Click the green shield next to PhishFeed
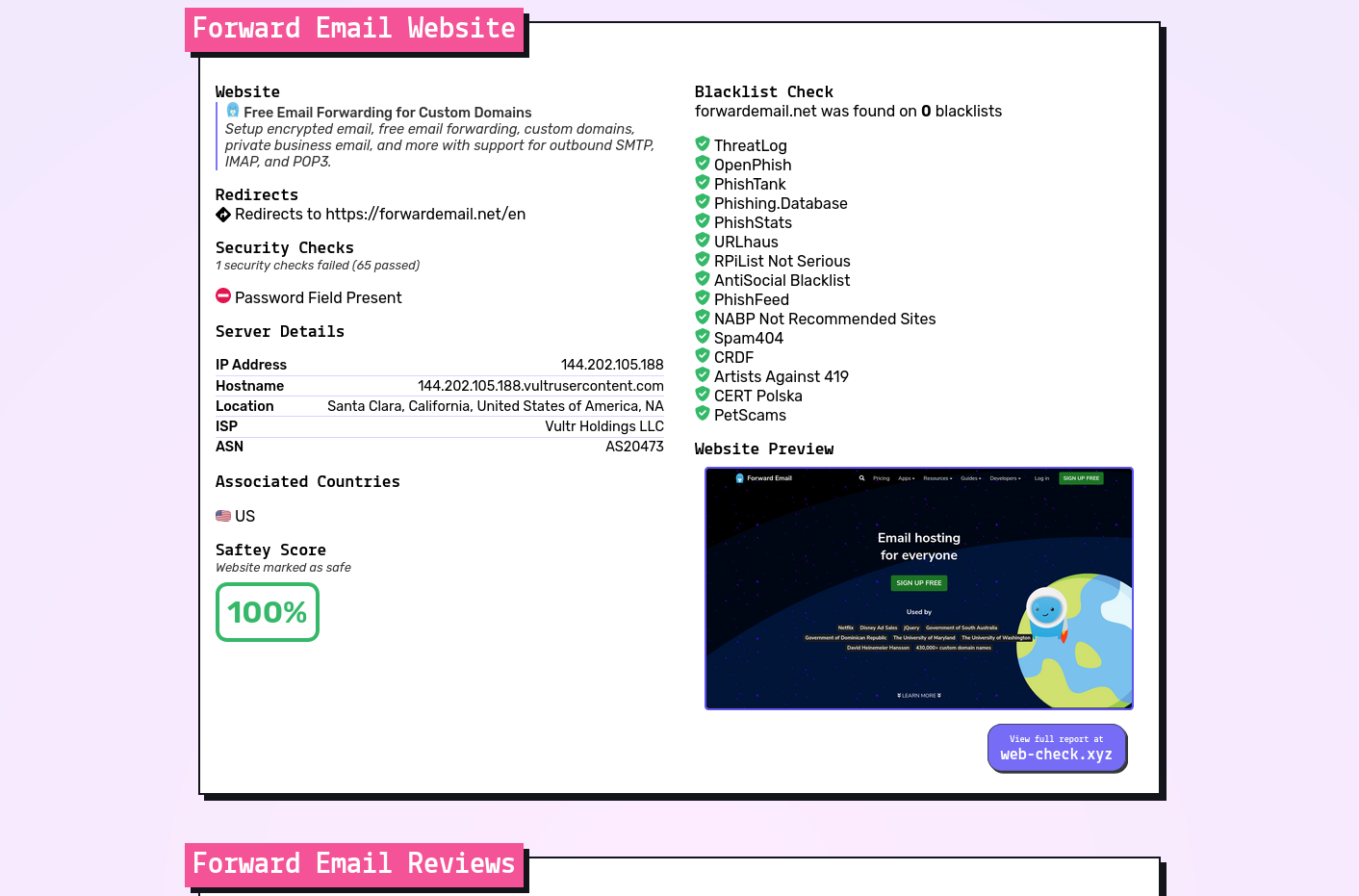The width and height of the screenshot is (1359, 896). point(703,297)
